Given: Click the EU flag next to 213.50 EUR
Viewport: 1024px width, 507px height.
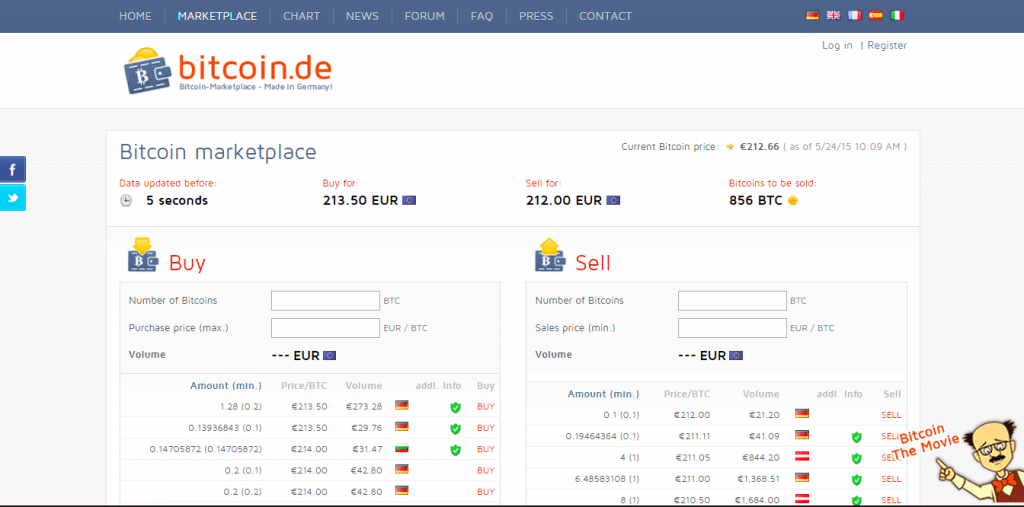Looking at the screenshot, I should (409, 201).
